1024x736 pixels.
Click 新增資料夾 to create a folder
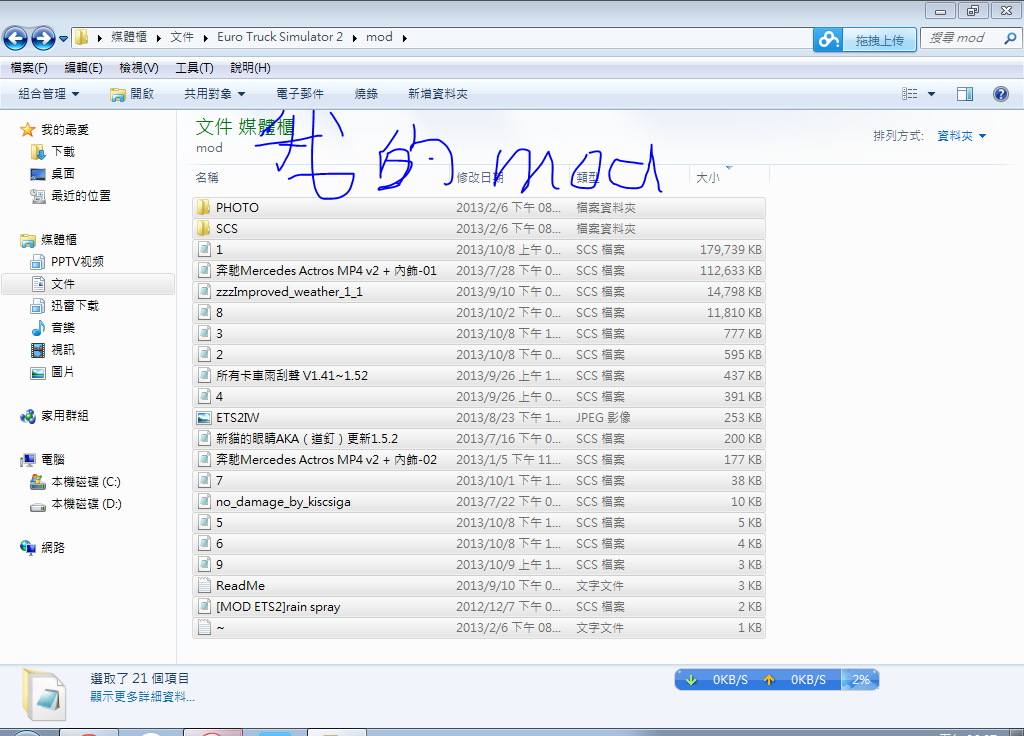tap(438, 94)
